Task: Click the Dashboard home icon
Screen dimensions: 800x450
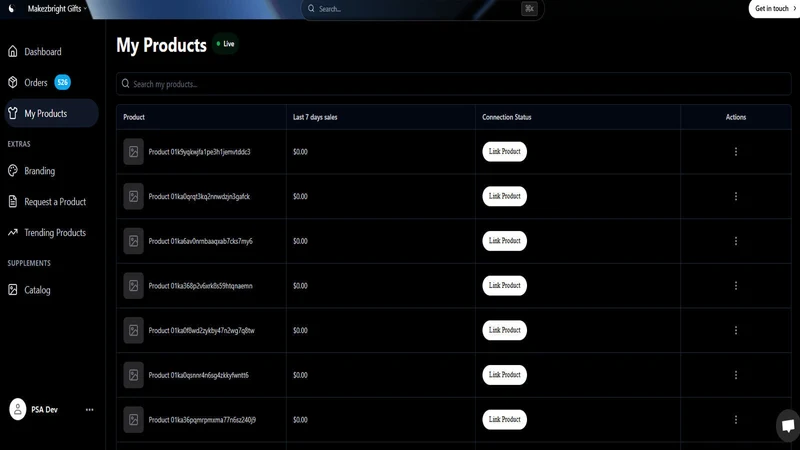Action: point(13,52)
